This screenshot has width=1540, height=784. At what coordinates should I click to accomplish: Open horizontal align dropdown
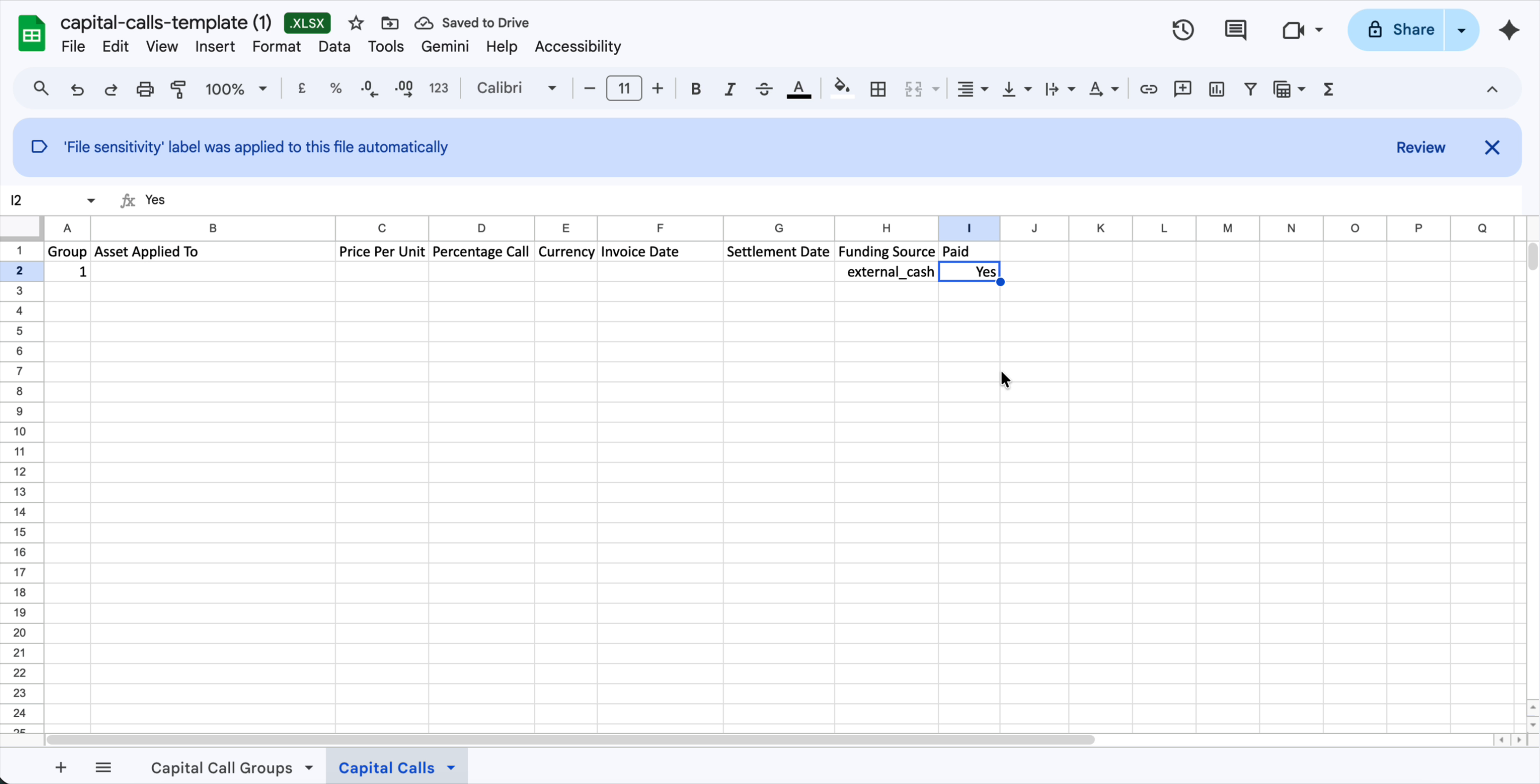pyautogui.click(x=972, y=89)
